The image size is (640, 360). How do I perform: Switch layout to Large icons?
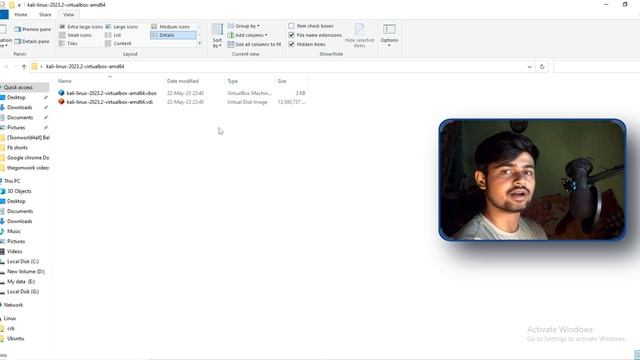coord(122,27)
